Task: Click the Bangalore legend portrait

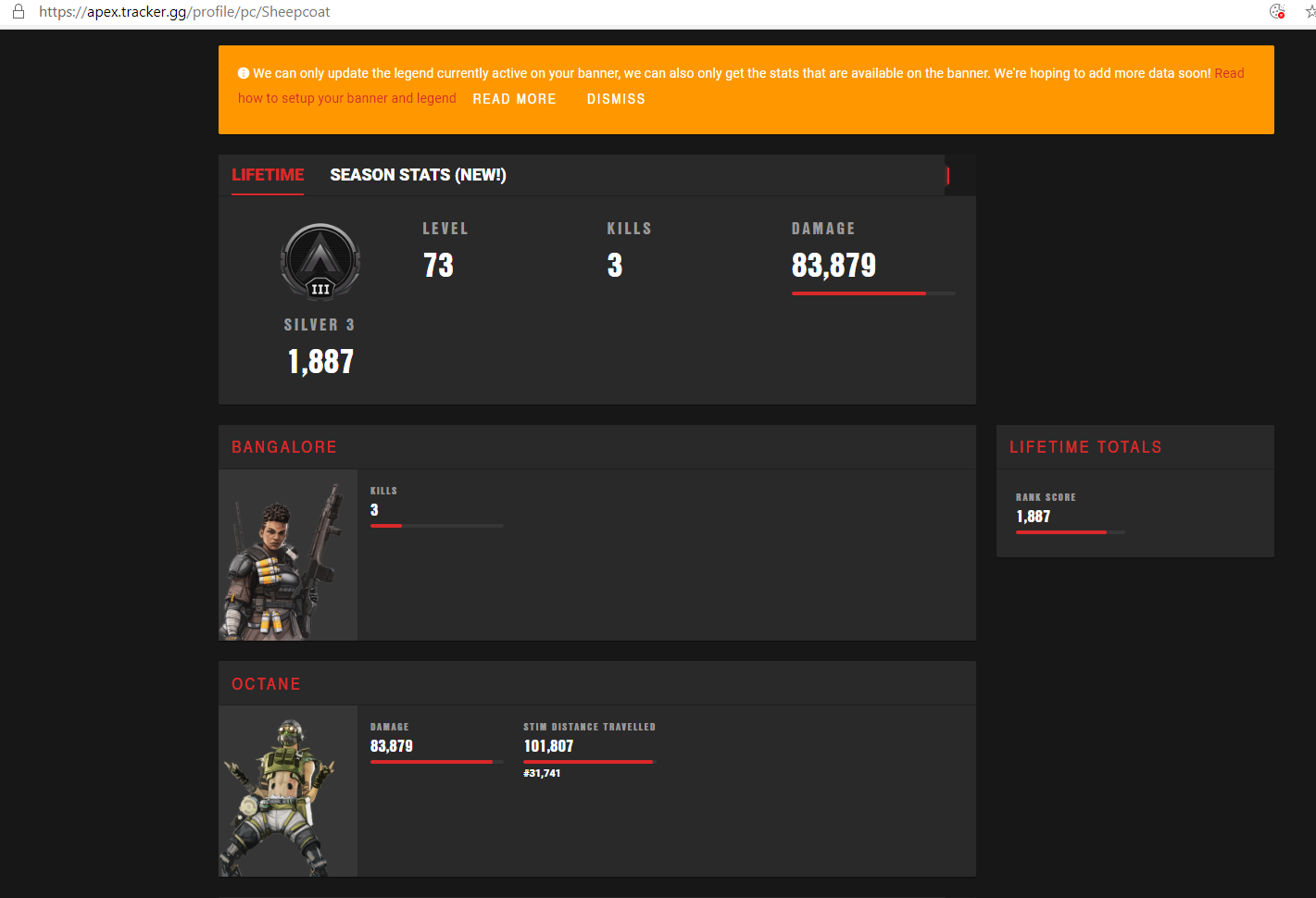Action: click(288, 555)
